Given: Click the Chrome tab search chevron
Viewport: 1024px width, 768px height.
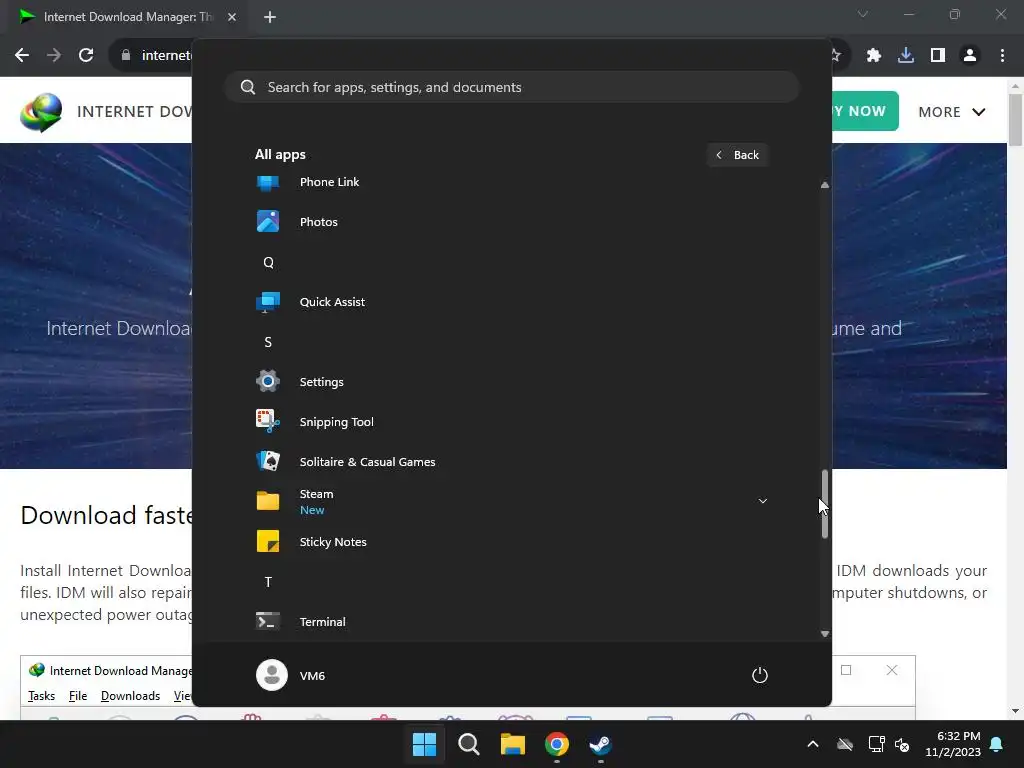Looking at the screenshot, I should tap(863, 14).
